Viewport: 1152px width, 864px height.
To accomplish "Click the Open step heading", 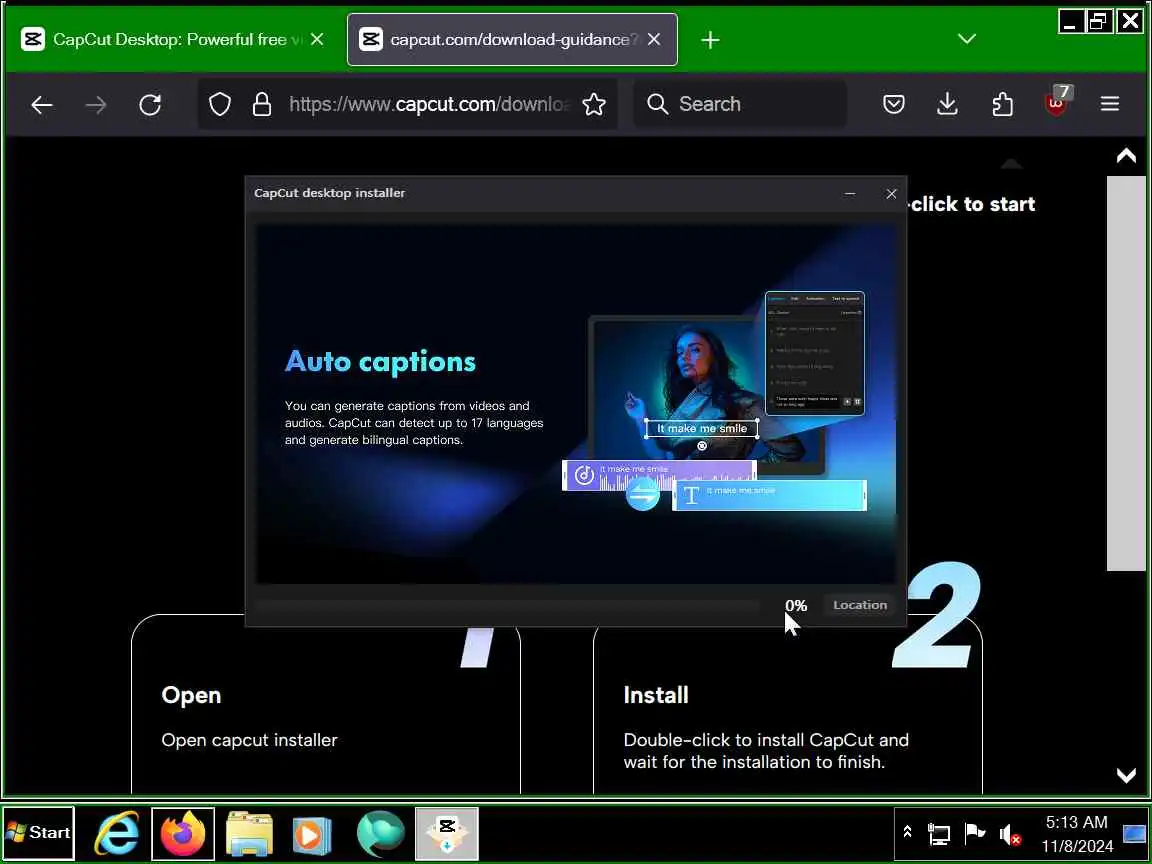I will pos(191,696).
